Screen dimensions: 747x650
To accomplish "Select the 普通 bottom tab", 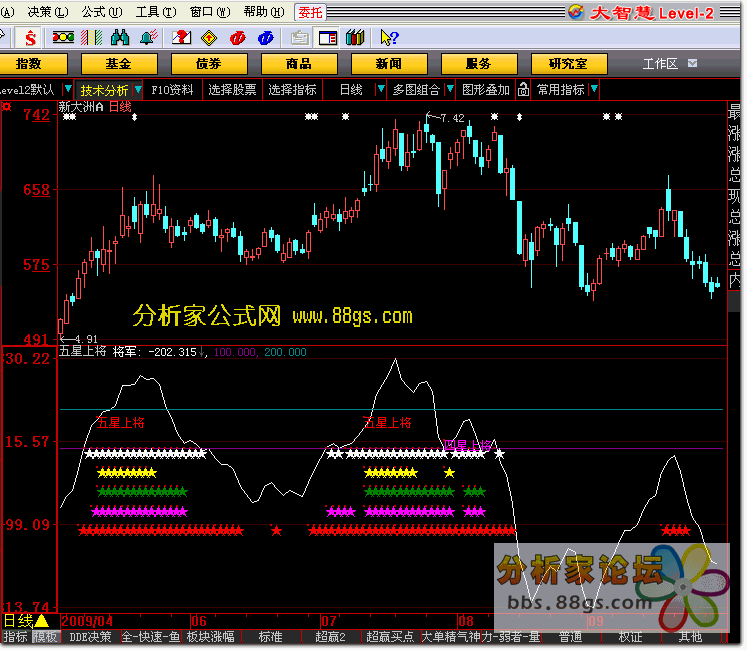I will click(x=570, y=637).
